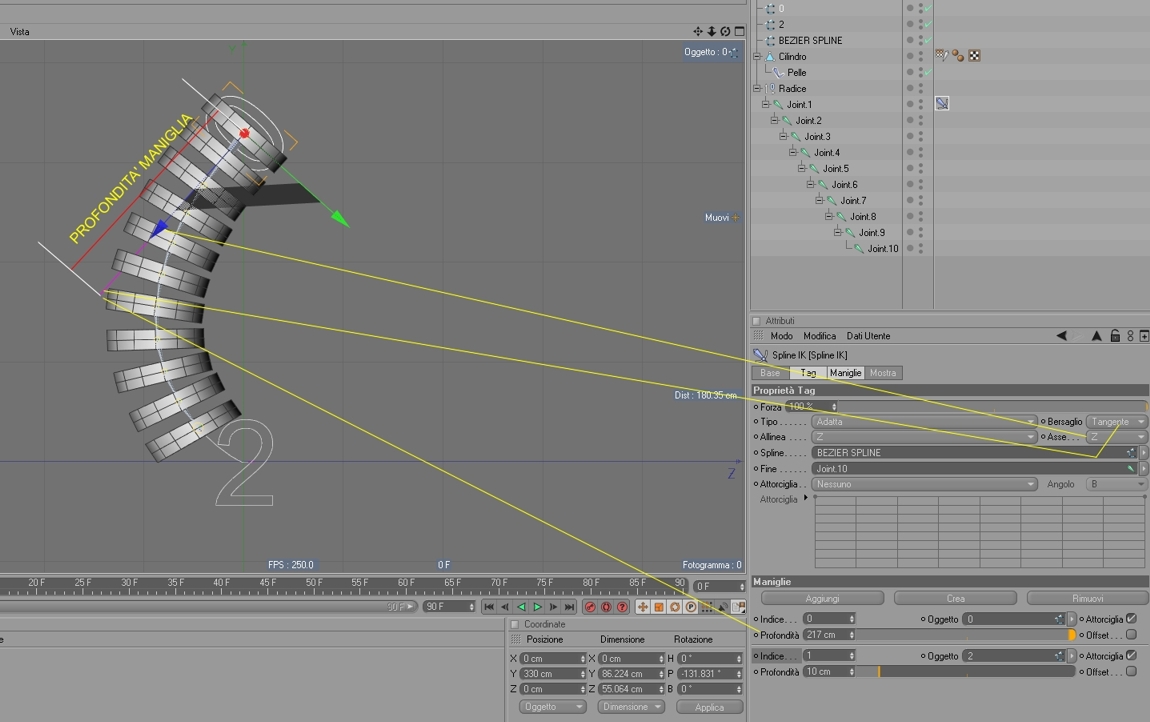Click the play forward button
Viewport: 1150px width, 722px height.
538,607
